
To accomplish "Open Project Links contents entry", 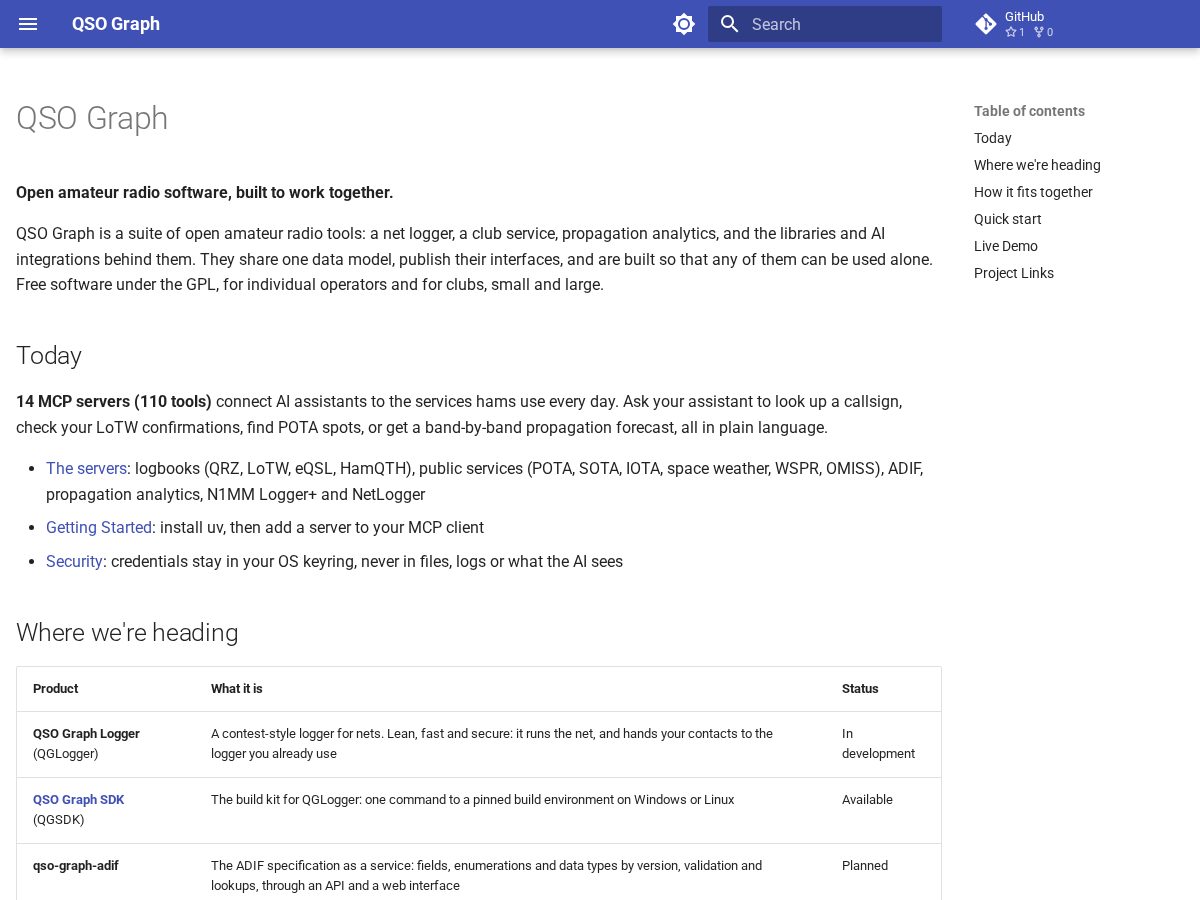I will tap(1014, 273).
